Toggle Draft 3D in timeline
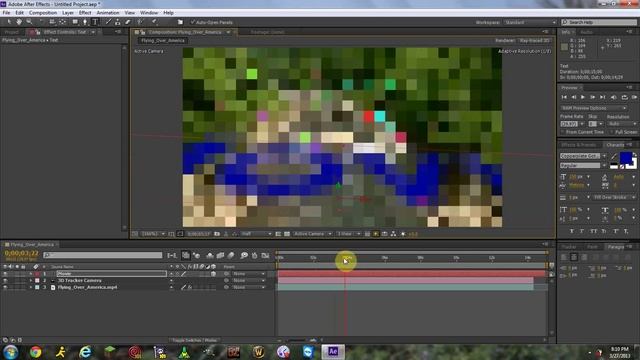The height and width of the screenshot is (360, 640). [197, 256]
